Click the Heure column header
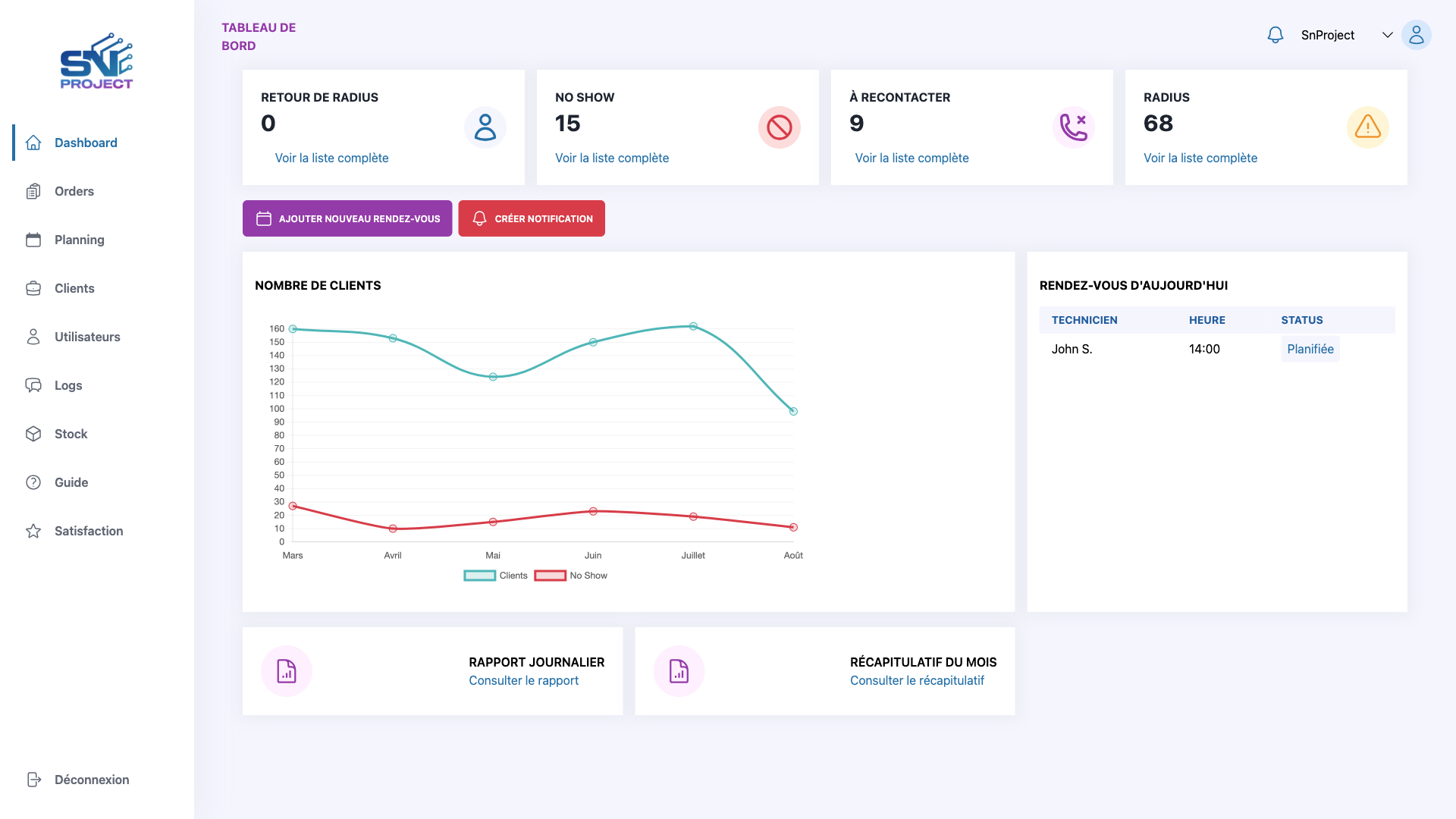The width and height of the screenshot is (1456, 819). (1207, 320)
